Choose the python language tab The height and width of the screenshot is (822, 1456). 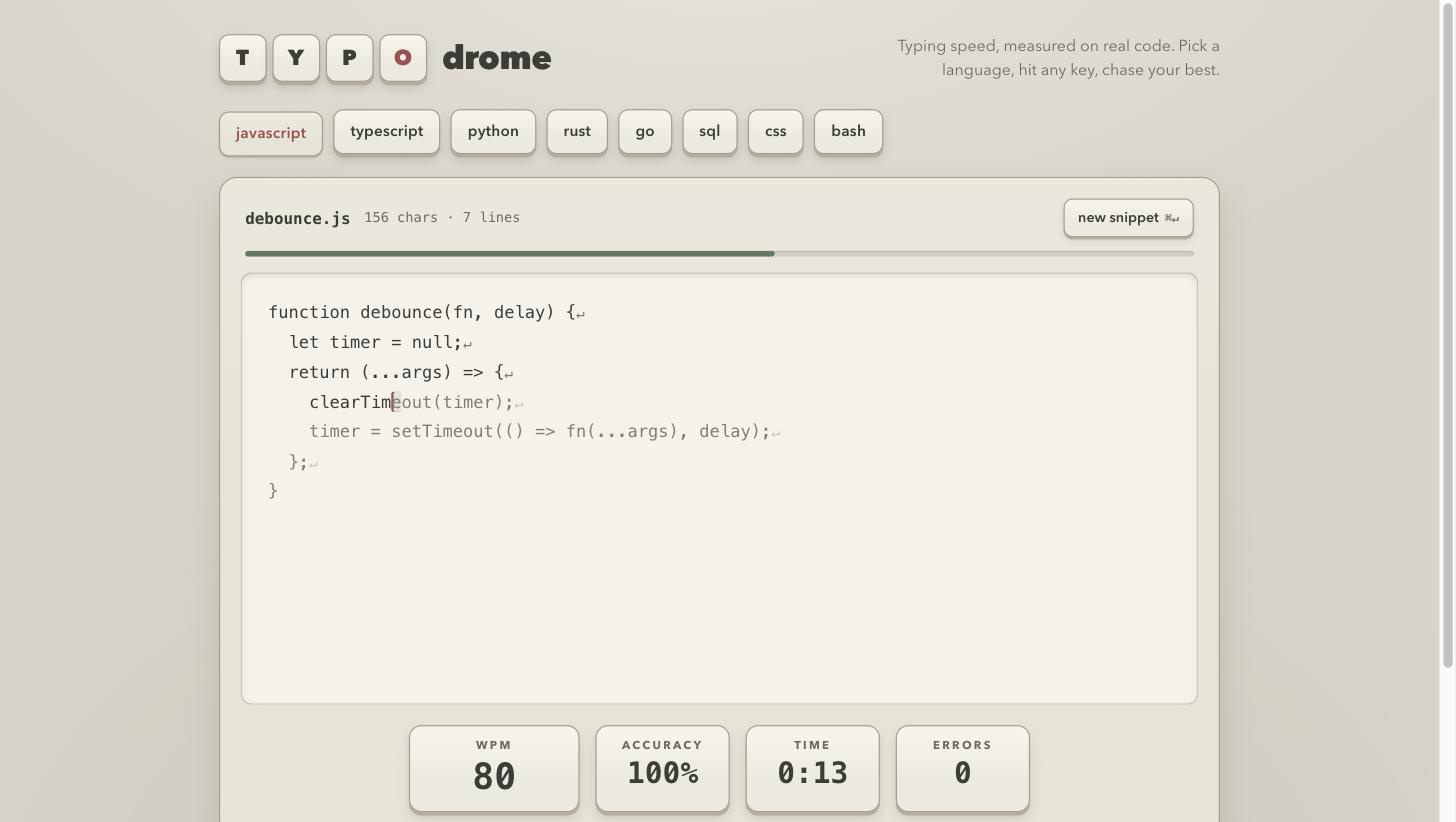click(493, 132)
